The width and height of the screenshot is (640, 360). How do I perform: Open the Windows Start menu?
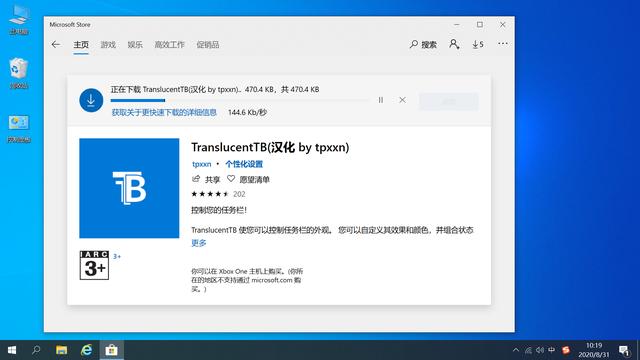click(x=12, y=350)
